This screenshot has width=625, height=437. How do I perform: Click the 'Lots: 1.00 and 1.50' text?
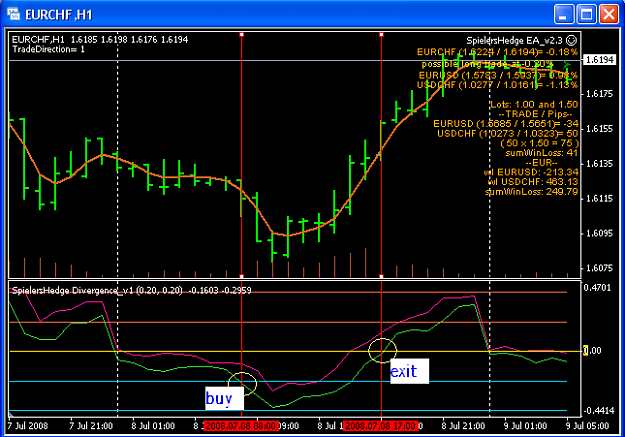coord(534,104)
